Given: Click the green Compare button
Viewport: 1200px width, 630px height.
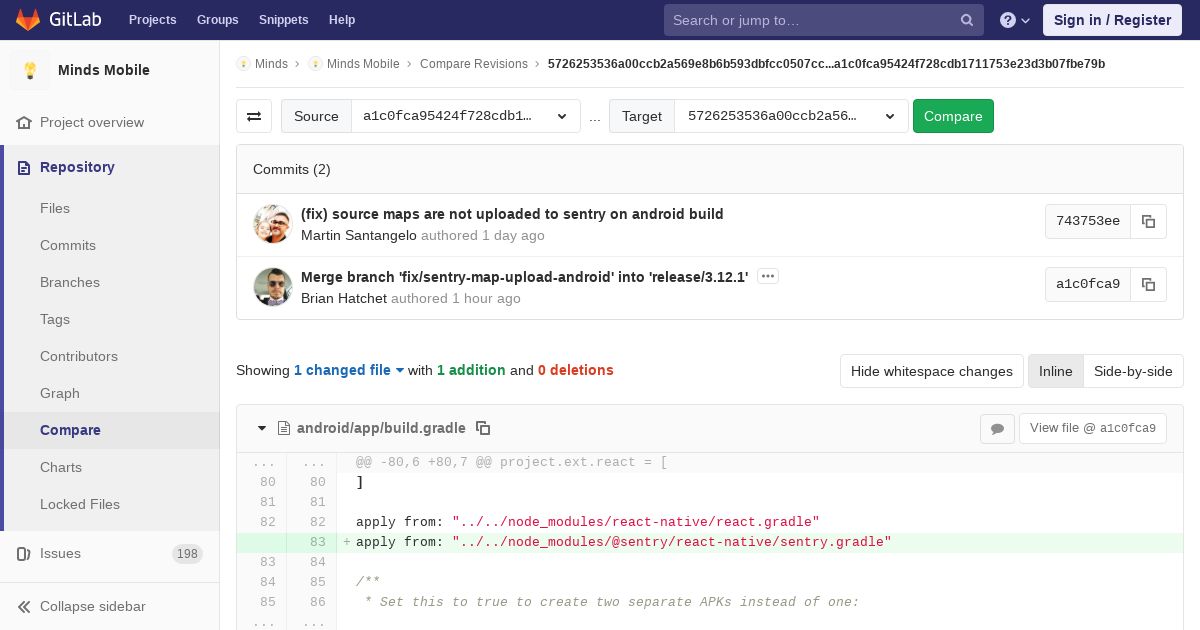Looking at the screenshot, I should point(953,116).
